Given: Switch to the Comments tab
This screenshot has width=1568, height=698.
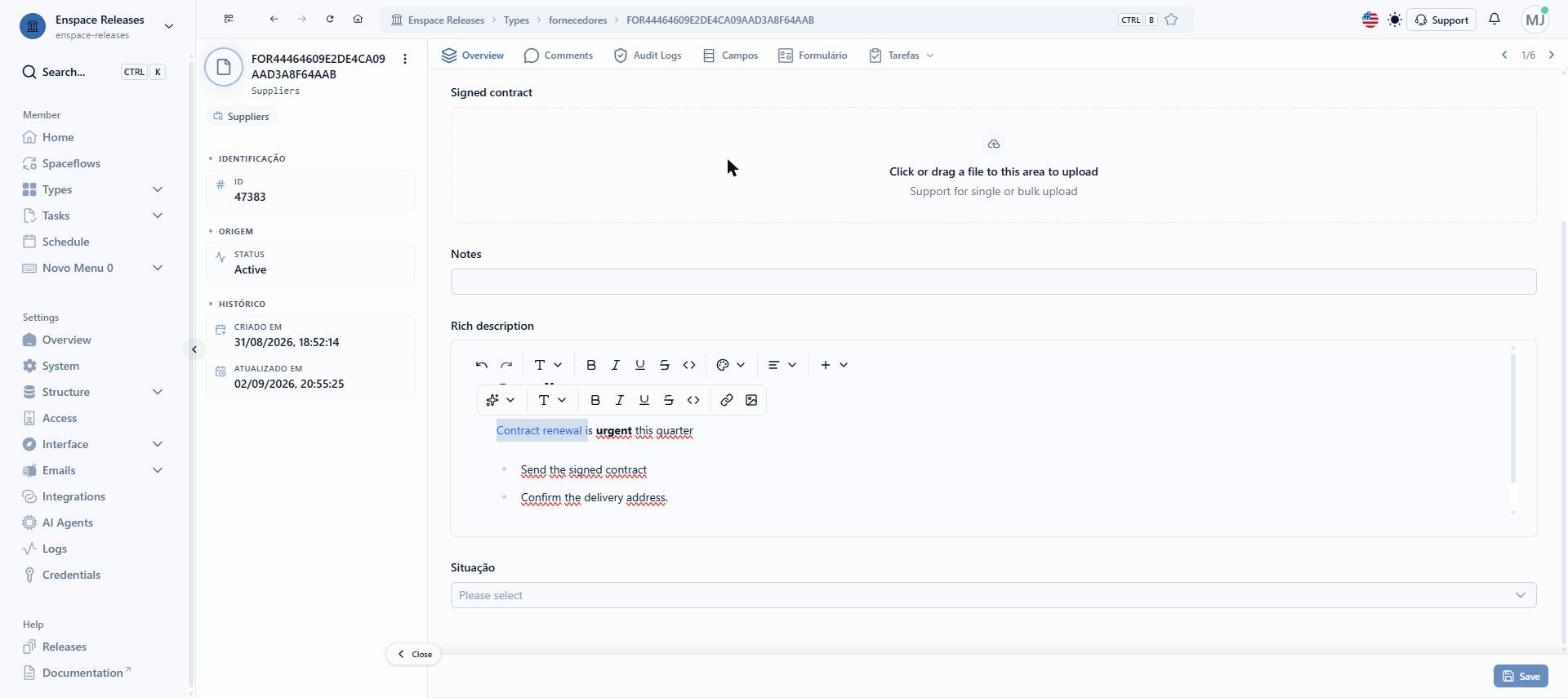Looking at the screenshot, I should coord(558,55).
